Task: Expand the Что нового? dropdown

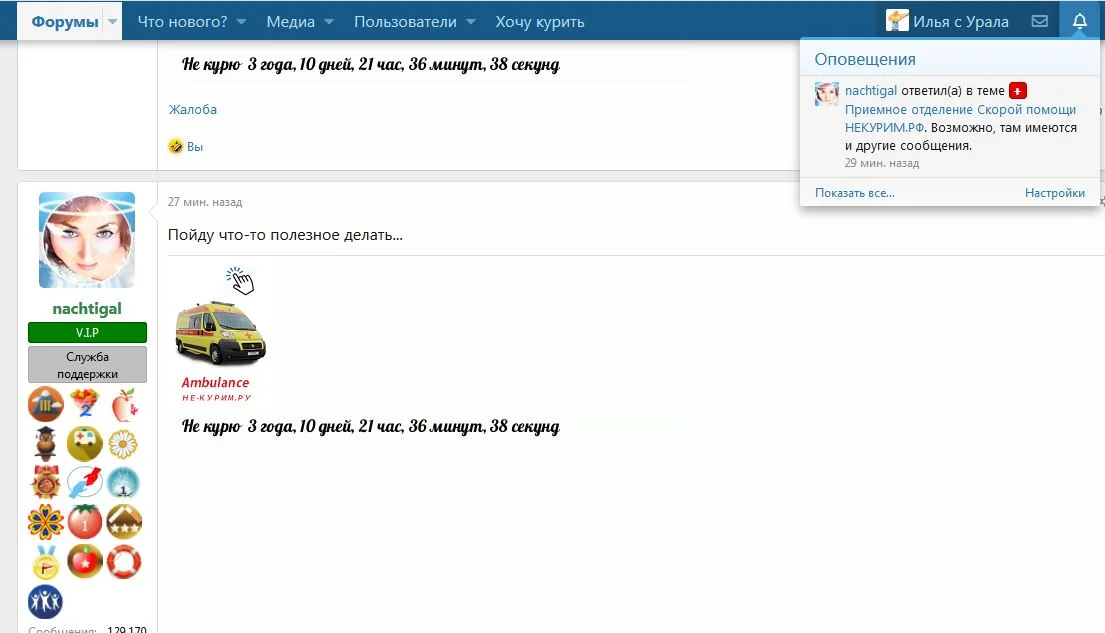Action: click(240, 20)
